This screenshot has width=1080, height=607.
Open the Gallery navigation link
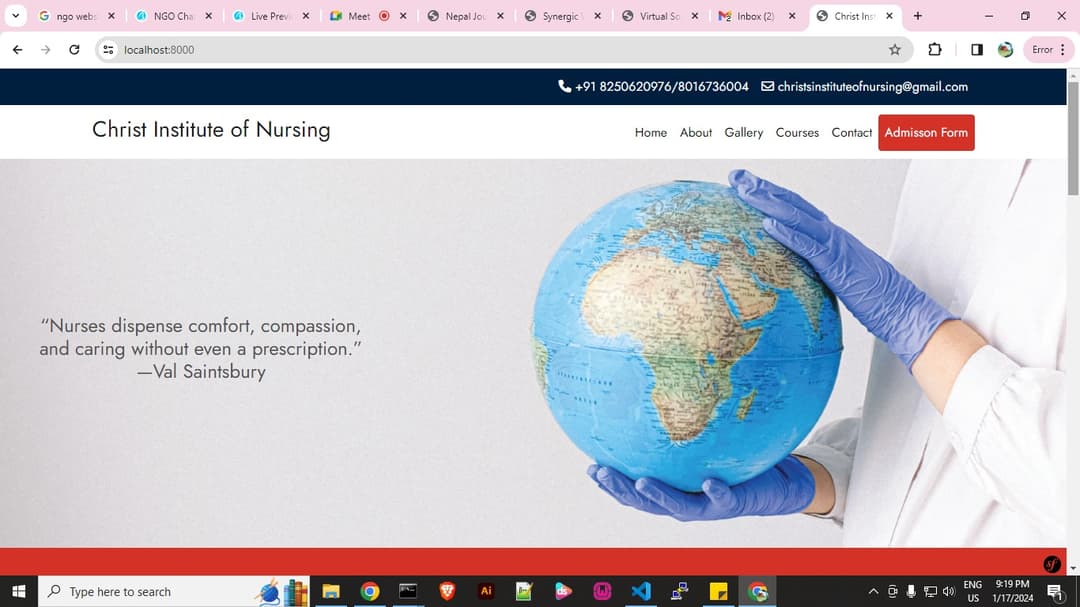coord(743,132)
